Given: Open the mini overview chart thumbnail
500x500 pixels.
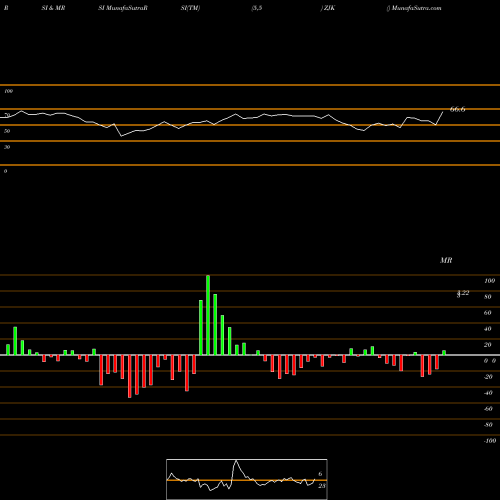Looking at the screenshot, I should point(247,479).
